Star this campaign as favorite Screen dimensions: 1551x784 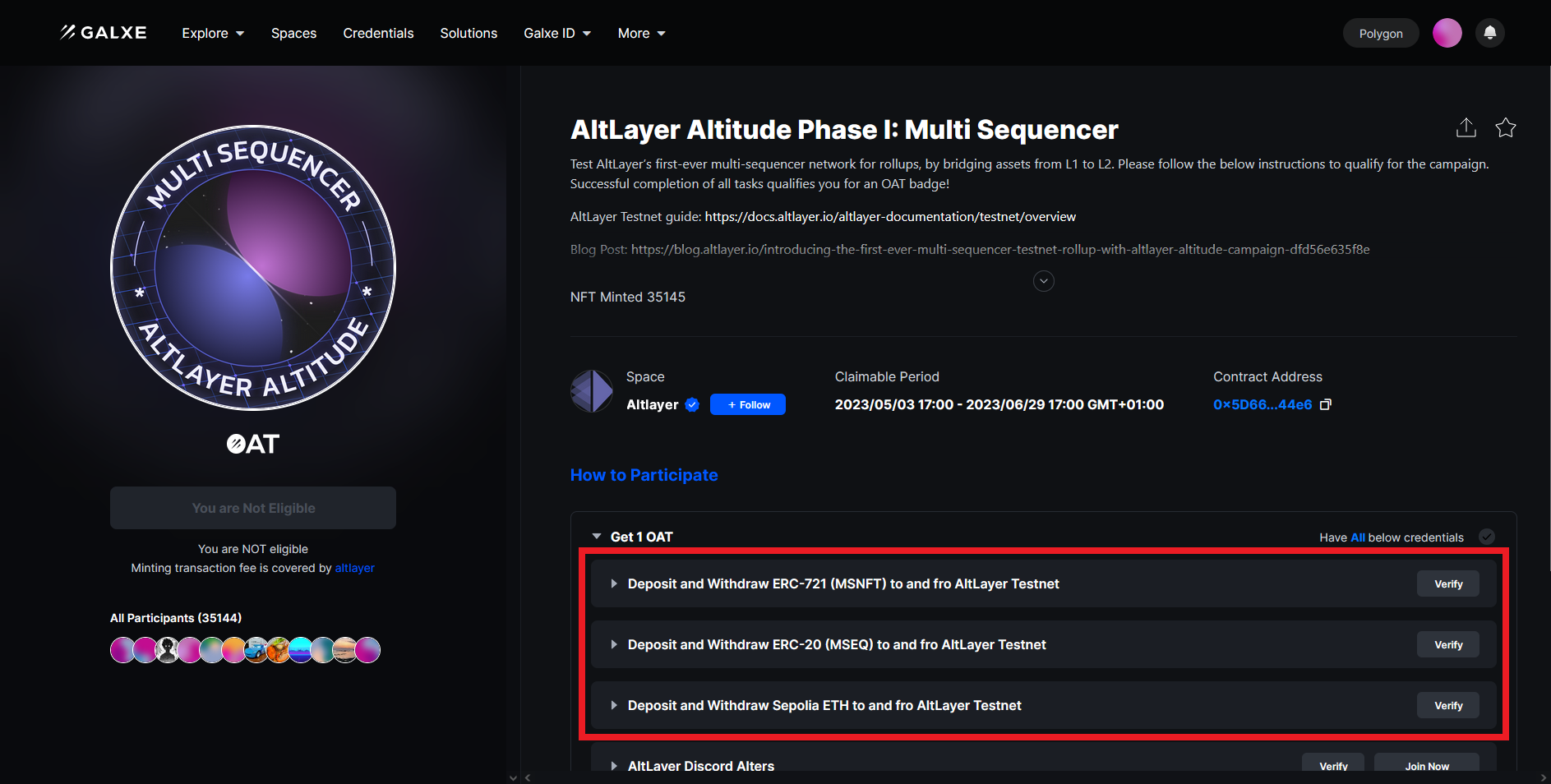point(1505,128)
